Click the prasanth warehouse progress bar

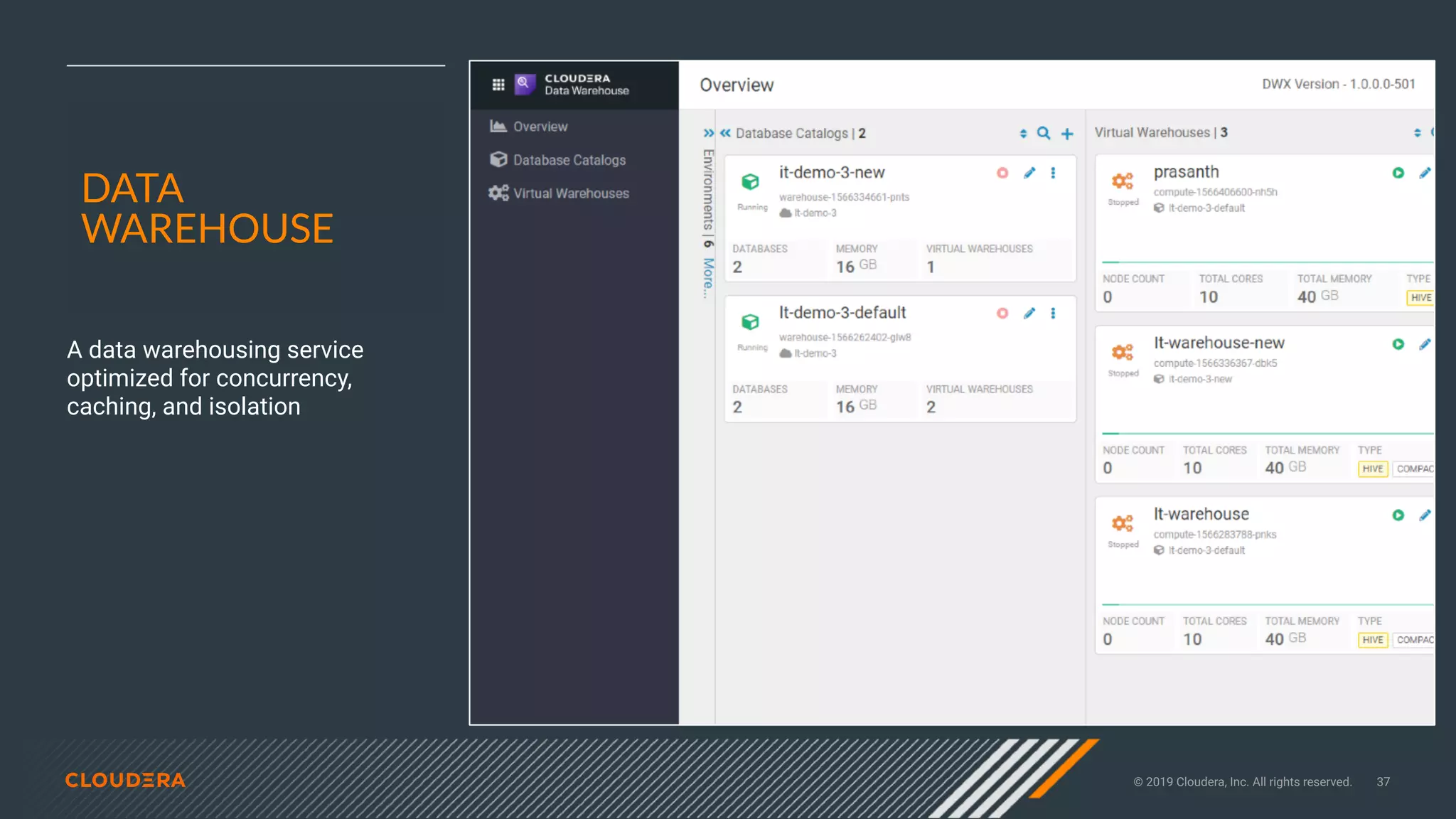point(1268,262)
